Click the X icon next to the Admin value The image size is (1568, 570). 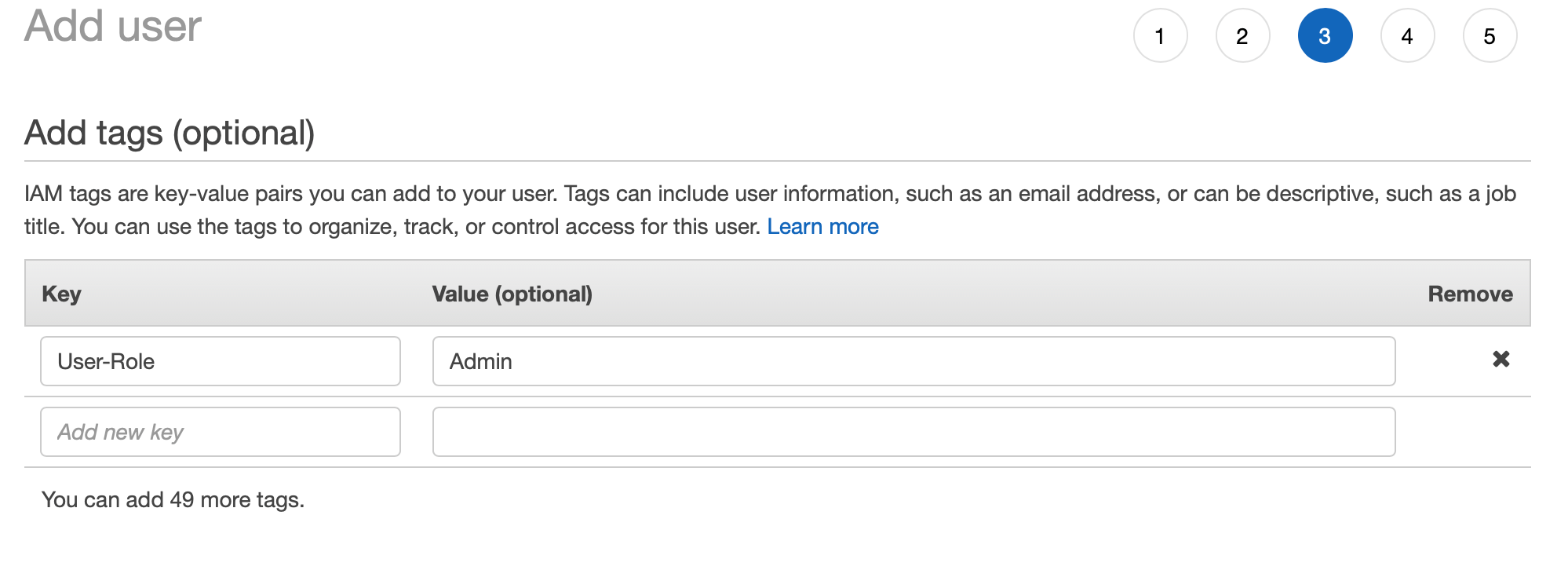pos(1501,360)
